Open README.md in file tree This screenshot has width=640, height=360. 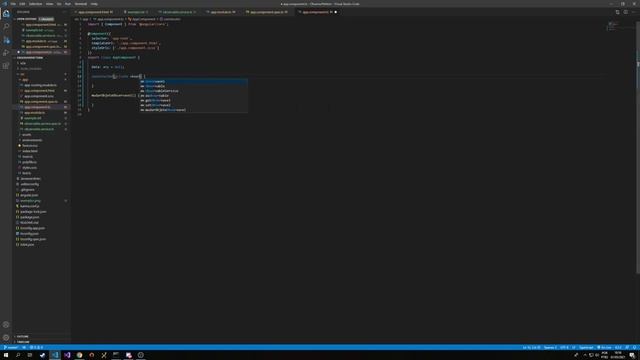pyautogui.click(x=29, y=222)
